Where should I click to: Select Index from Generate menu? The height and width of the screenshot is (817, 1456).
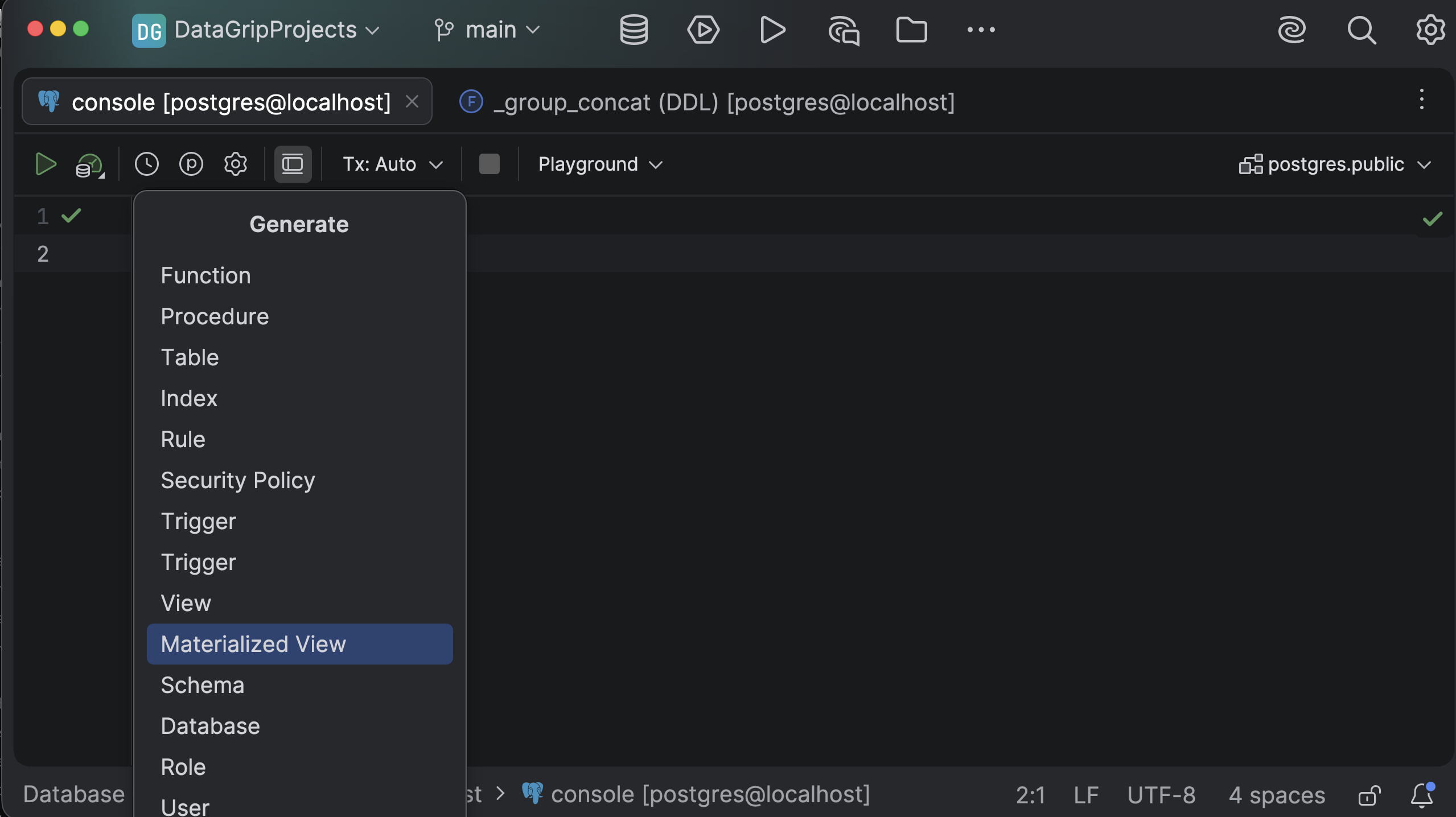(x=300, y=398)
